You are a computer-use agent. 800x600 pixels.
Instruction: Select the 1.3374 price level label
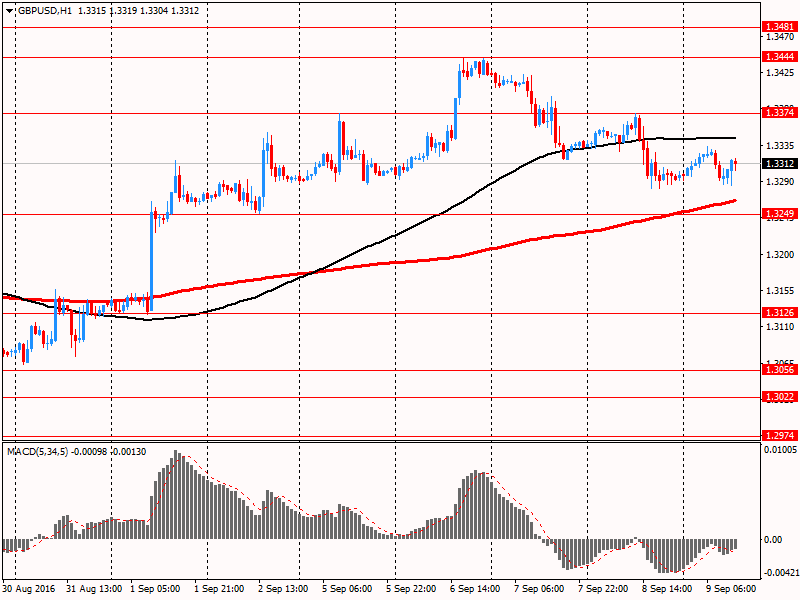780,113
